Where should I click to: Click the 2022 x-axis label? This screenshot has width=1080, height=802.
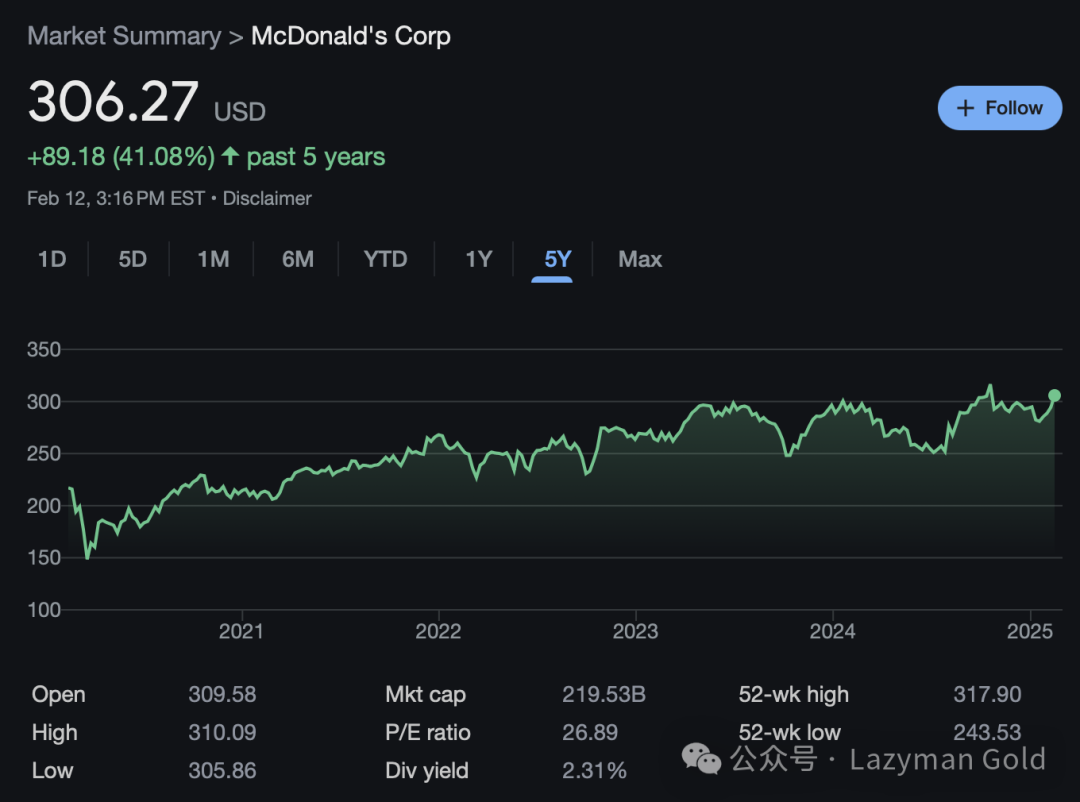438,631
